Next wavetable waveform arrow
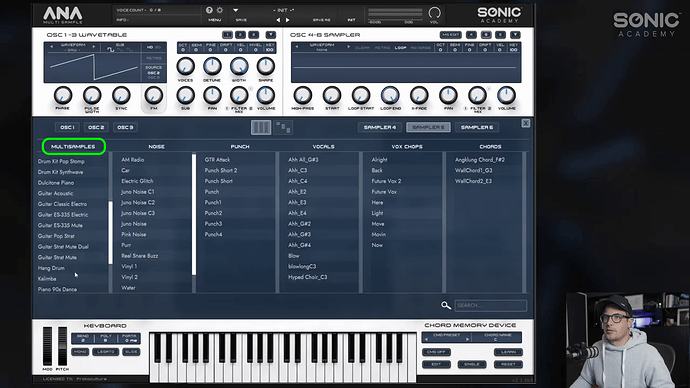This screenshot has width=690, height=388. pyautogui.click(x=94, y=46)
